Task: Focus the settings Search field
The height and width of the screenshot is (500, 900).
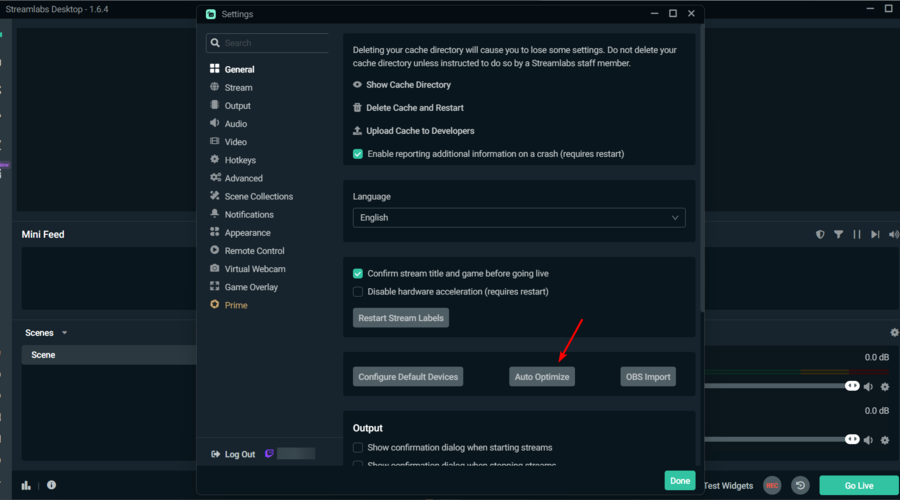Action: [x=267, y=43]
